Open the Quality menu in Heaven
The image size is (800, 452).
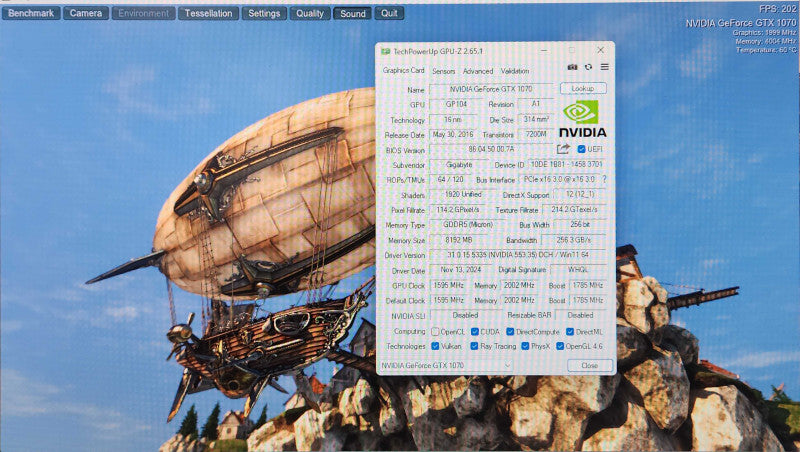(310, 13)
